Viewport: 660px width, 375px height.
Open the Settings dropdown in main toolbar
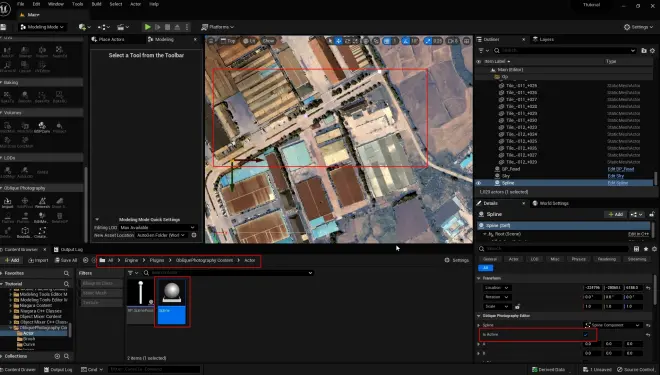(x=639, y=27)
